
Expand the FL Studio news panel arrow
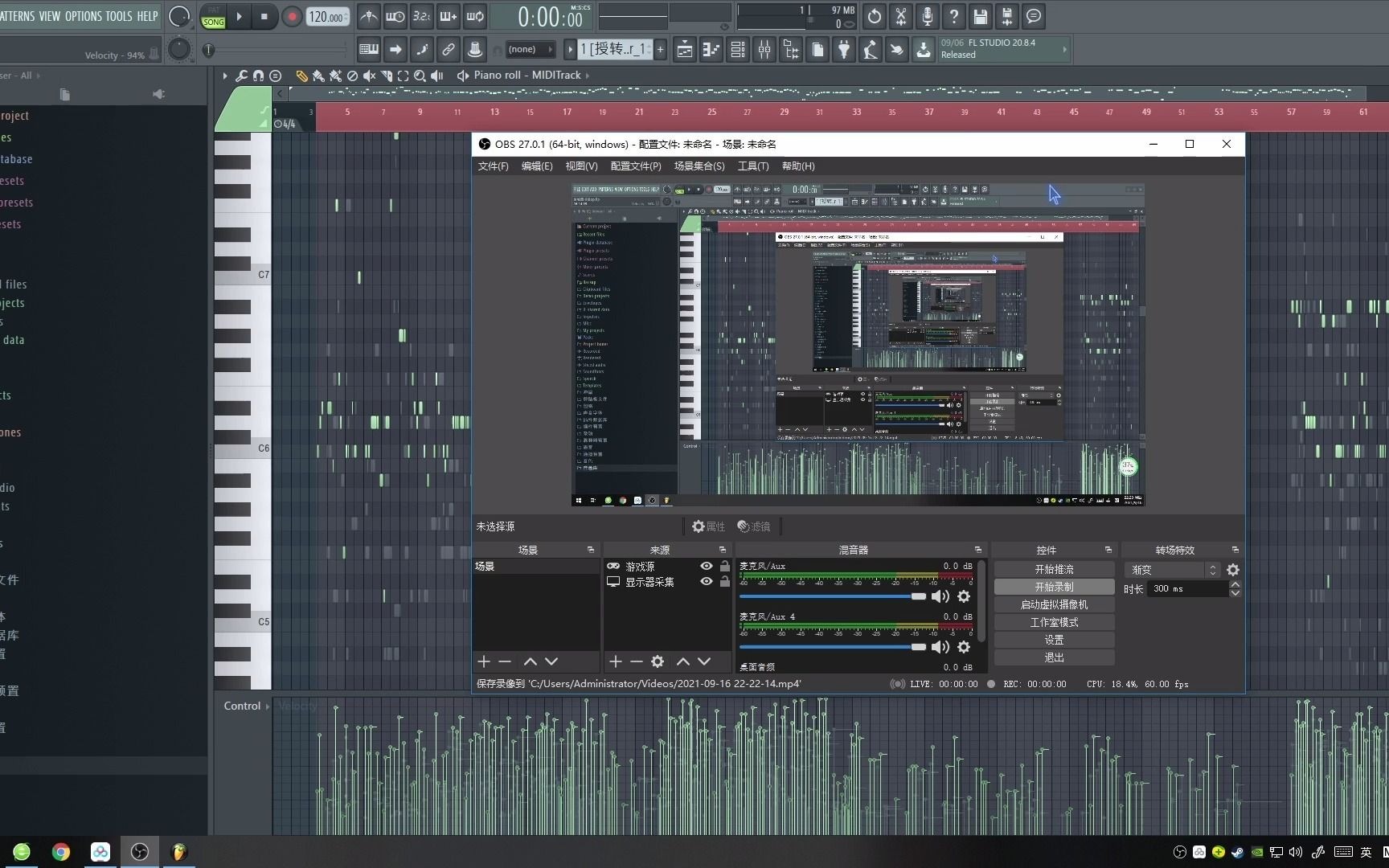pyautogui.click(x=1065, y=50)
